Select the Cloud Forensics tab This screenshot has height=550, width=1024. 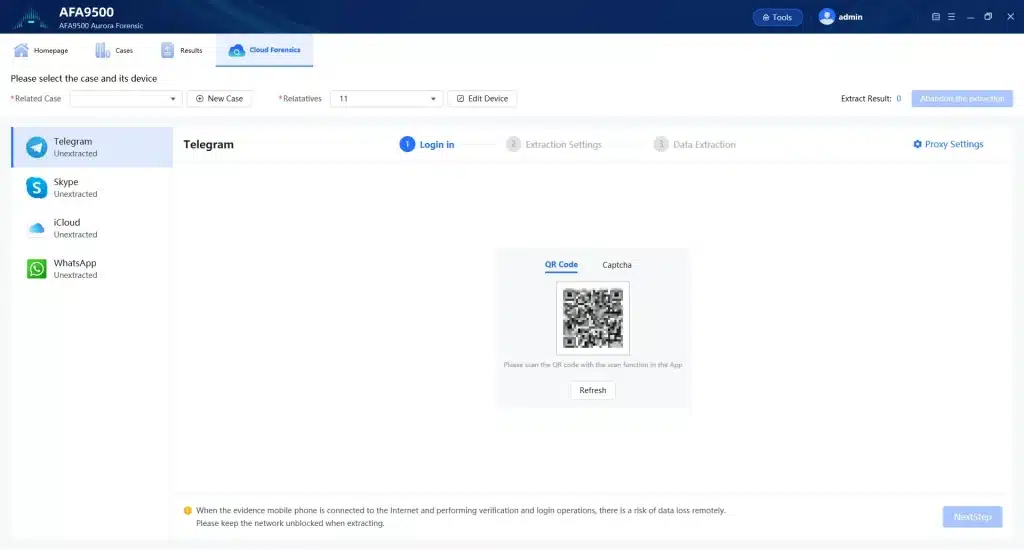tap(264, 50)
